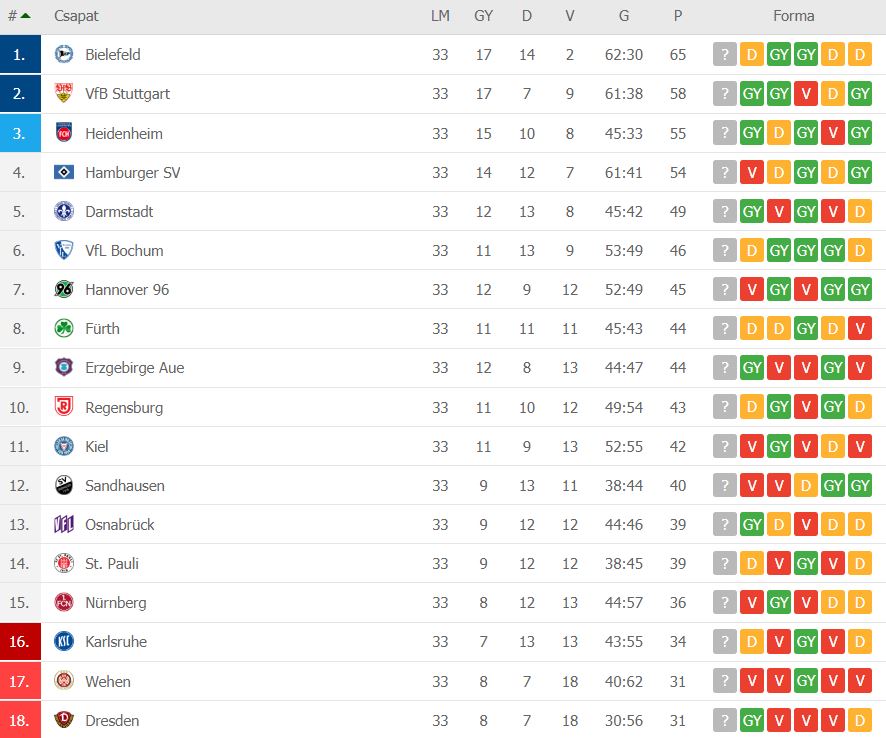Viewport: 886px width, 738px height.
Task: Open the Heidenheim team link
Action: click(x=124, y=133)
